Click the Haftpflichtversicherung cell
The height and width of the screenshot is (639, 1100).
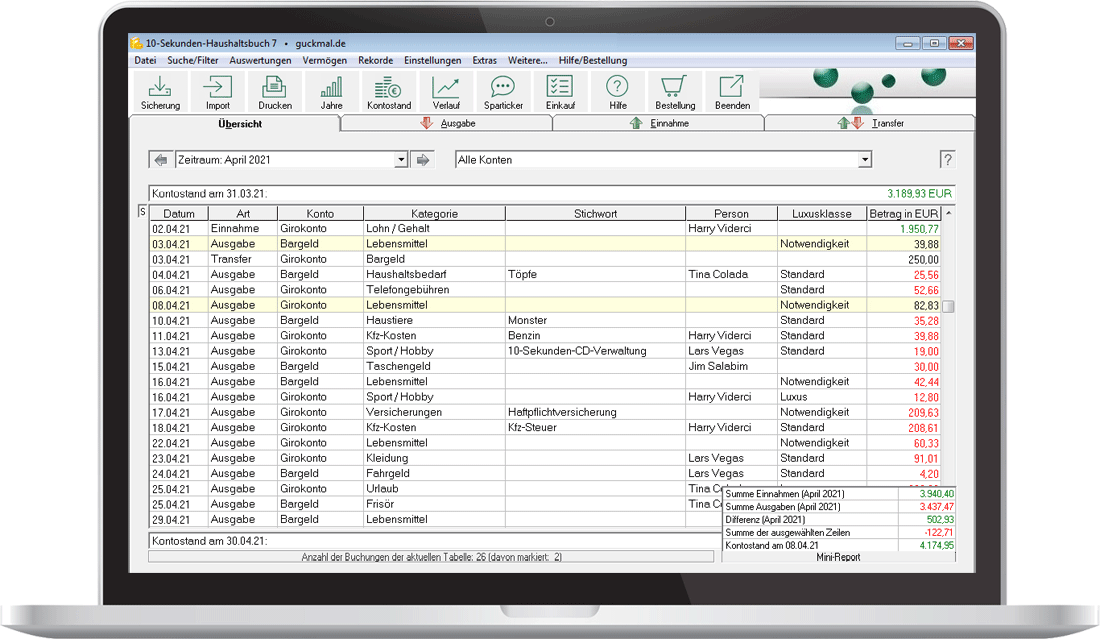coord(595,412)
